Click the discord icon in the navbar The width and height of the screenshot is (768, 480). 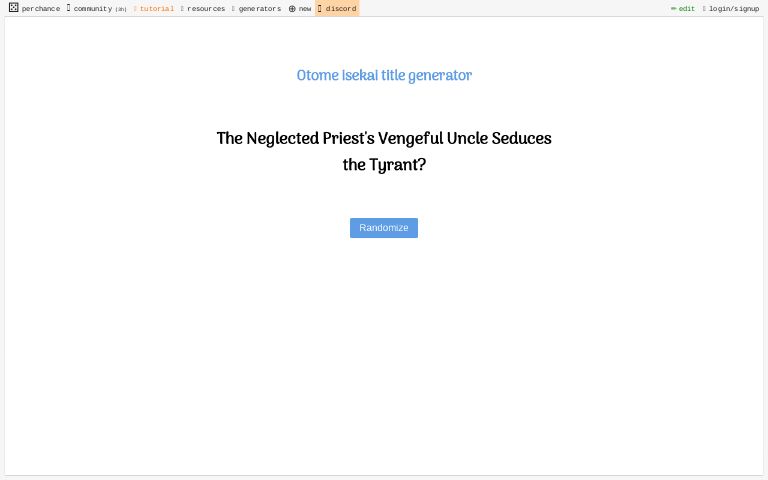320,8
